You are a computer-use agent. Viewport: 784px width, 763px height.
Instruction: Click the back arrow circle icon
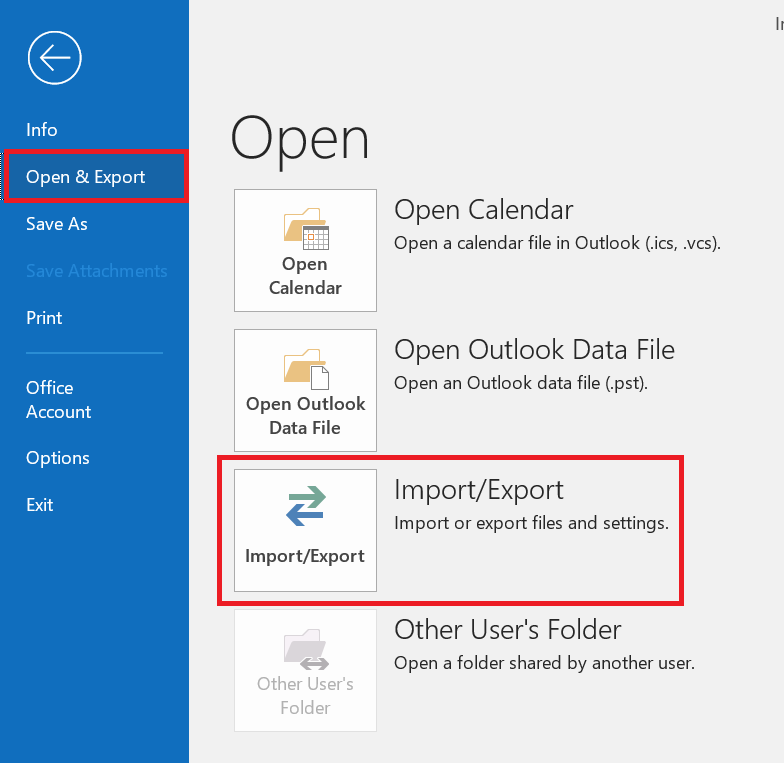54,58
